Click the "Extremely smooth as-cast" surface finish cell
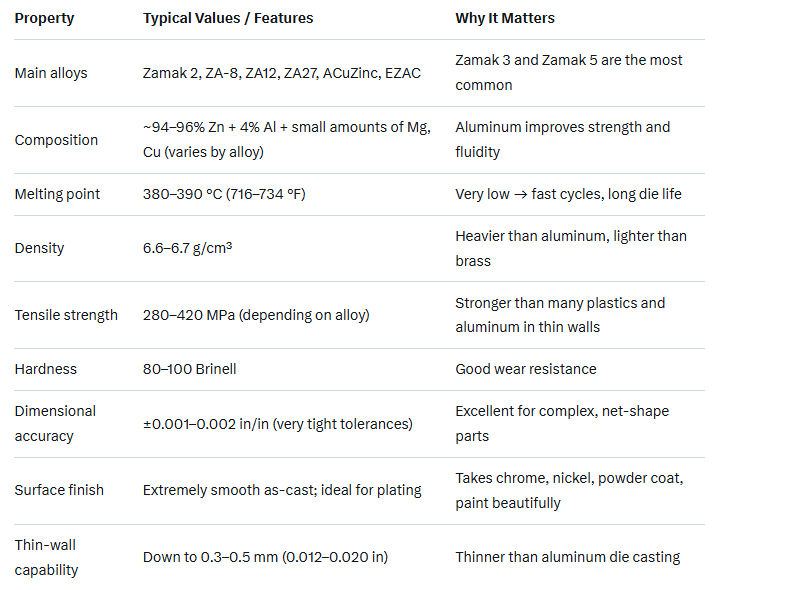Image resolution: width=795 pixels, height=590 pixels. tap(282, 490)
